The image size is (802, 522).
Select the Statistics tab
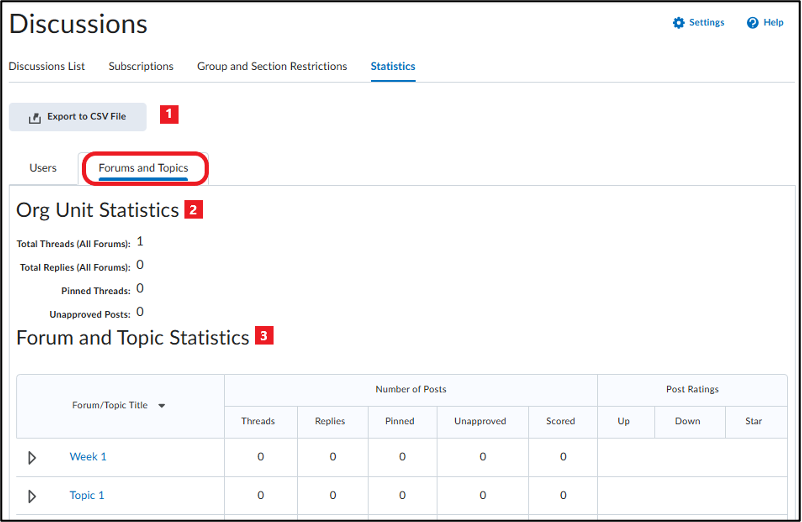(x=393, y=66)
